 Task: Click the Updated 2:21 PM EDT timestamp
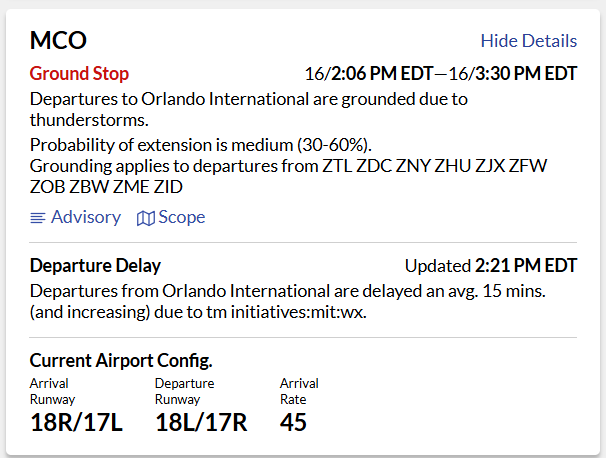tap(490, 266)
